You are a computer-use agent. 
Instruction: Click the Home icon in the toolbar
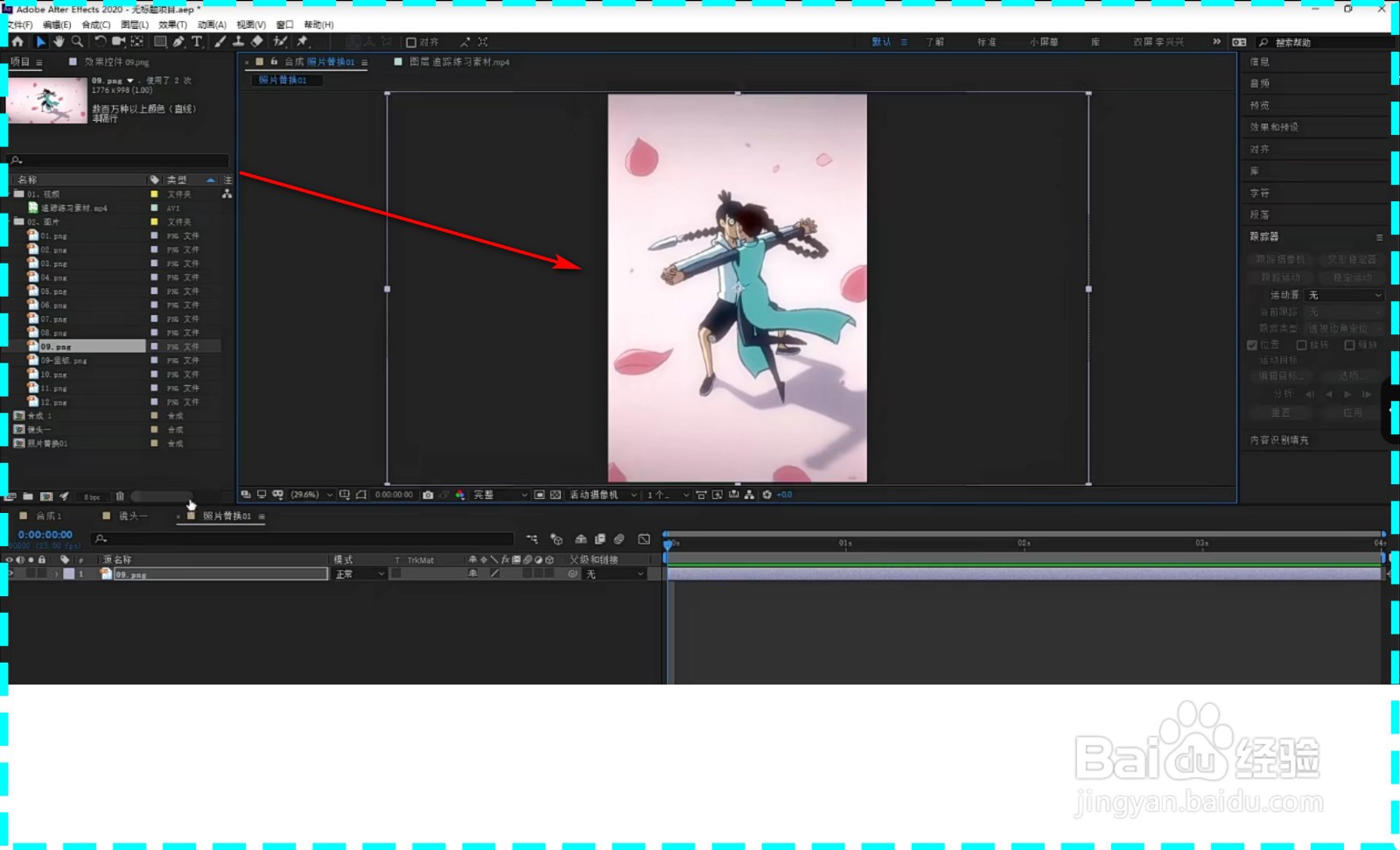click(17, 41)
